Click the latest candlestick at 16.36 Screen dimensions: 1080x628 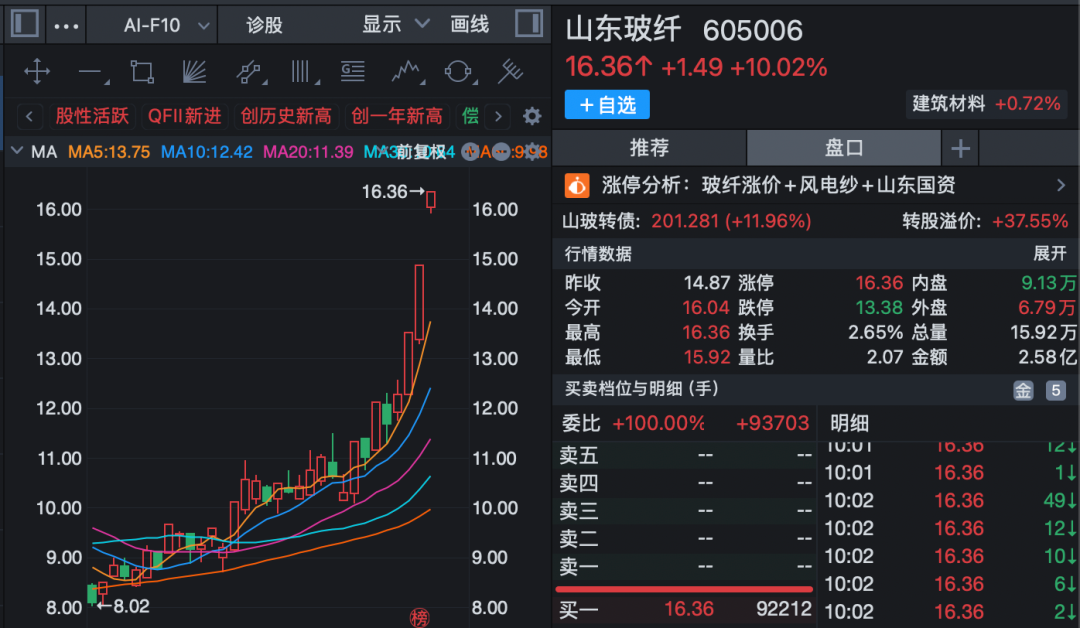pos(431,200)
